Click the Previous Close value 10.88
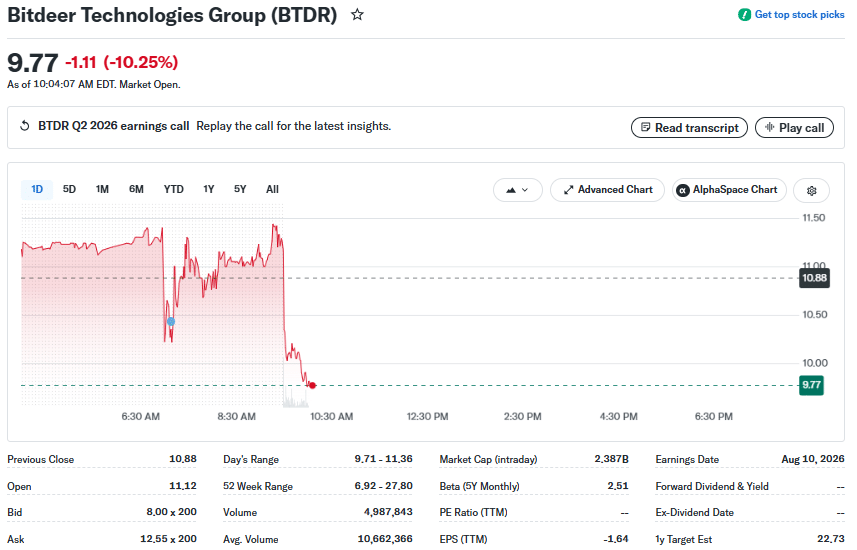 183,459
